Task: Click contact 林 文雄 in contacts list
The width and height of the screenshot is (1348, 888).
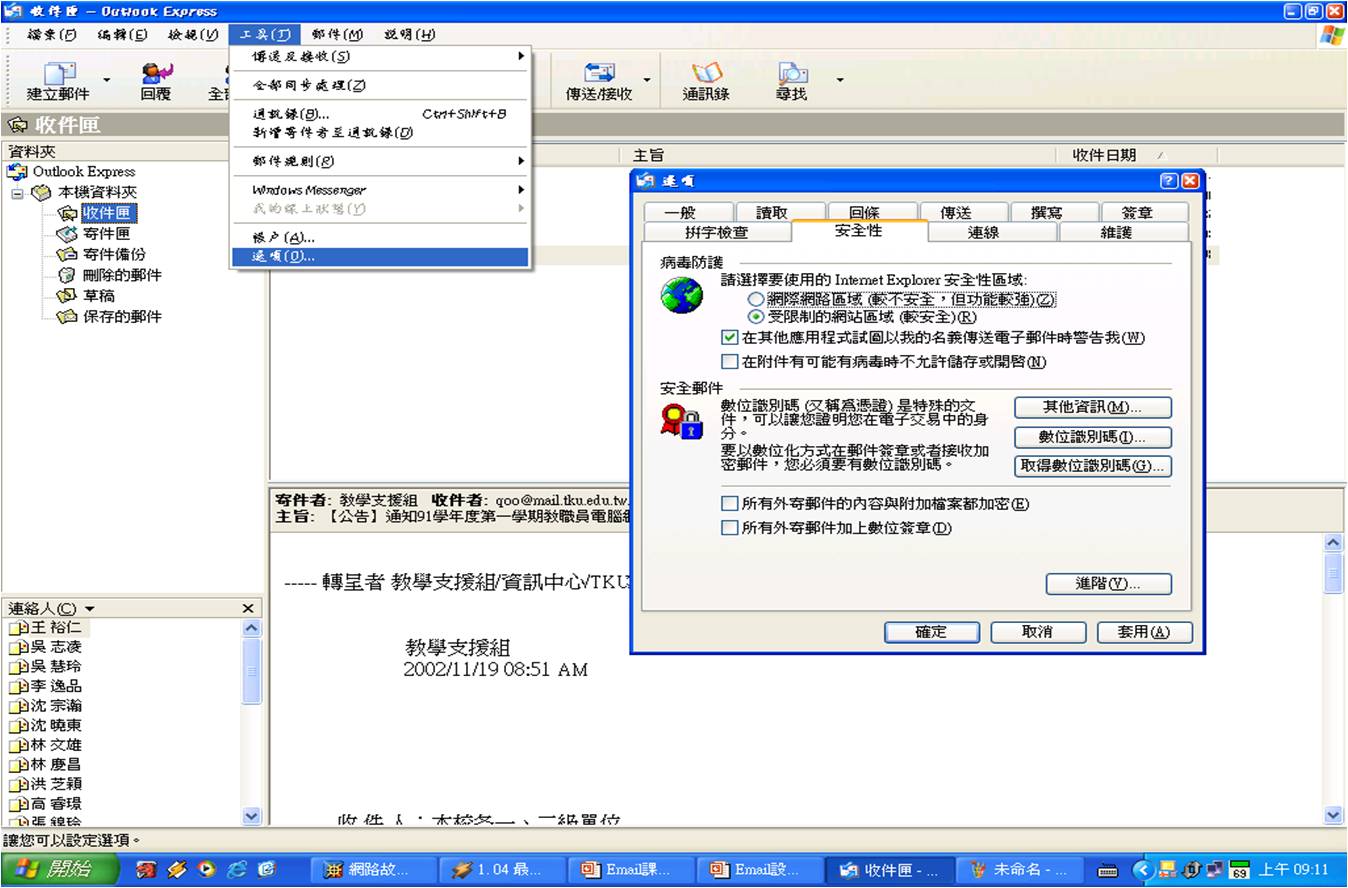Action: click(56, 745)
